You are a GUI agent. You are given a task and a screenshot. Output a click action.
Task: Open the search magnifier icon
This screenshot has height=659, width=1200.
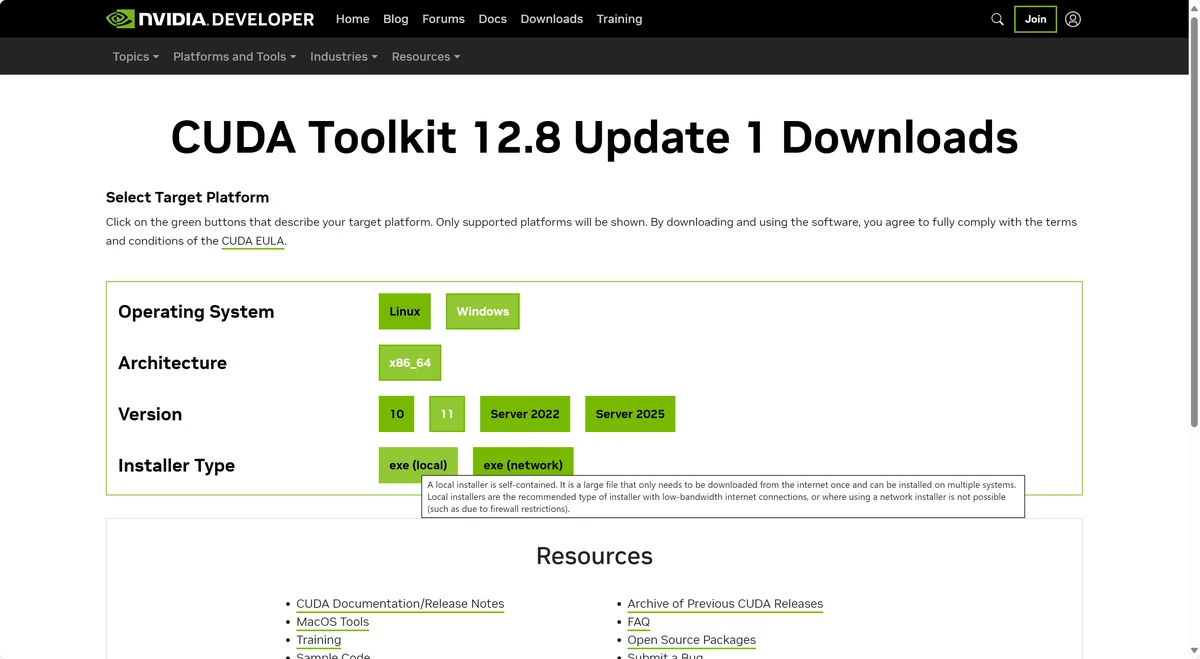tap(997, 19)
